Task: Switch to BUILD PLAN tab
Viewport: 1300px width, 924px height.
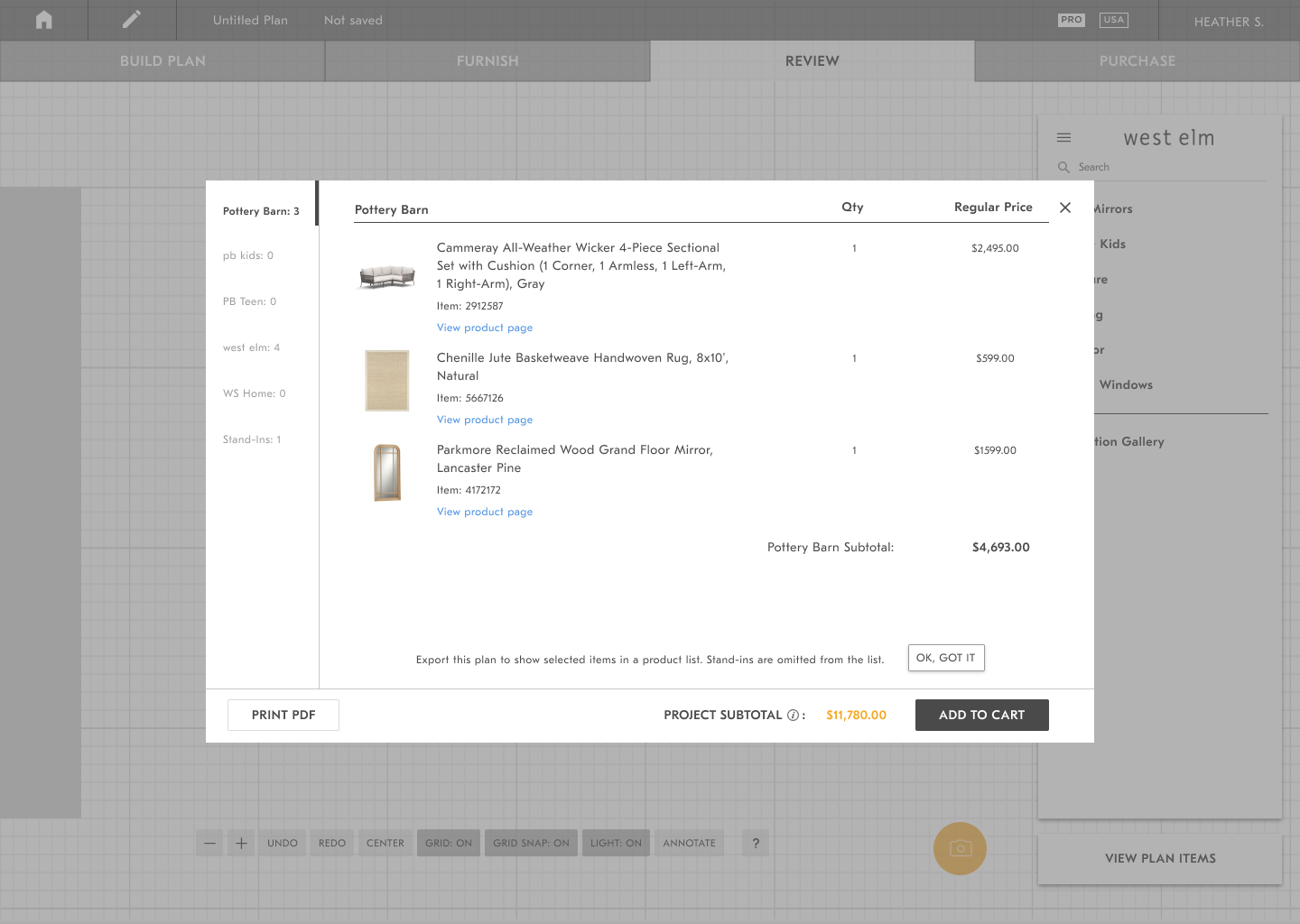Action: point(162,60)
